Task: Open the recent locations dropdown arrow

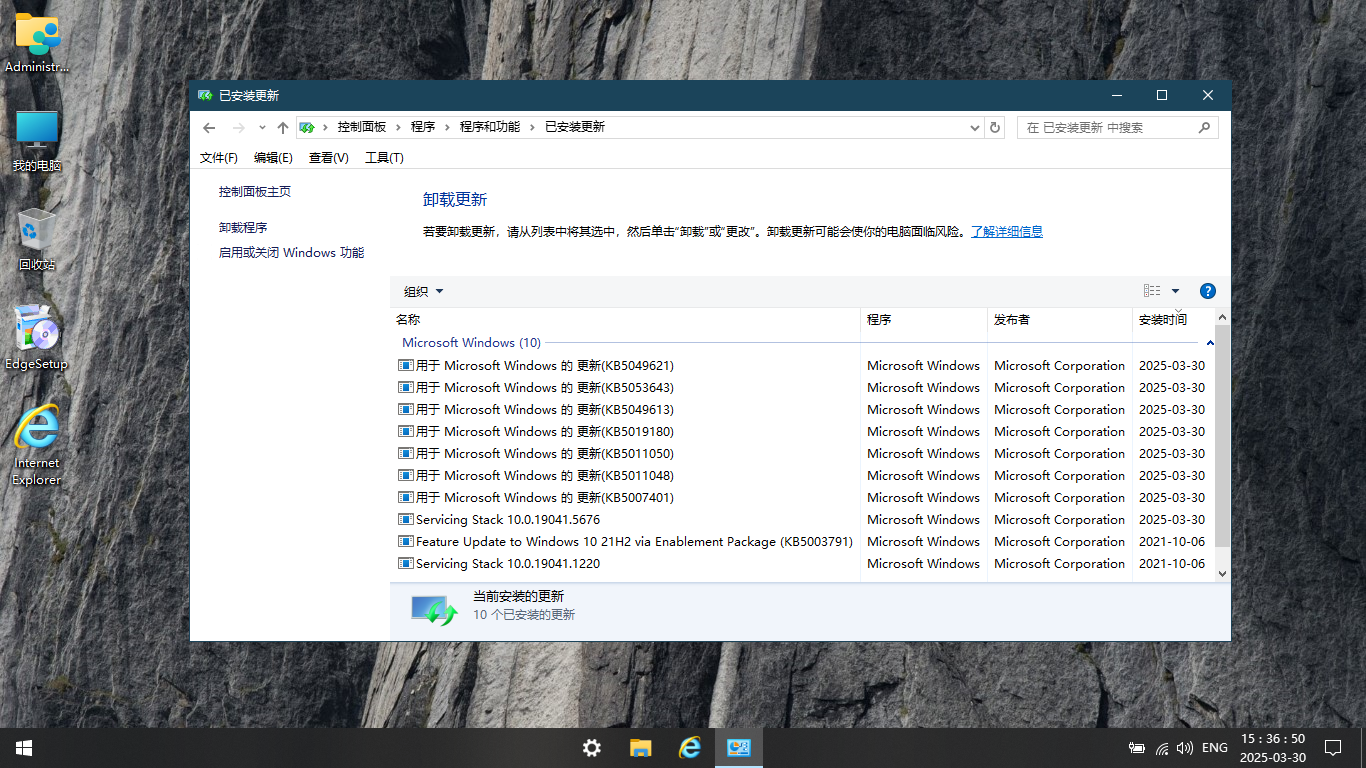Action: point(262,128)
